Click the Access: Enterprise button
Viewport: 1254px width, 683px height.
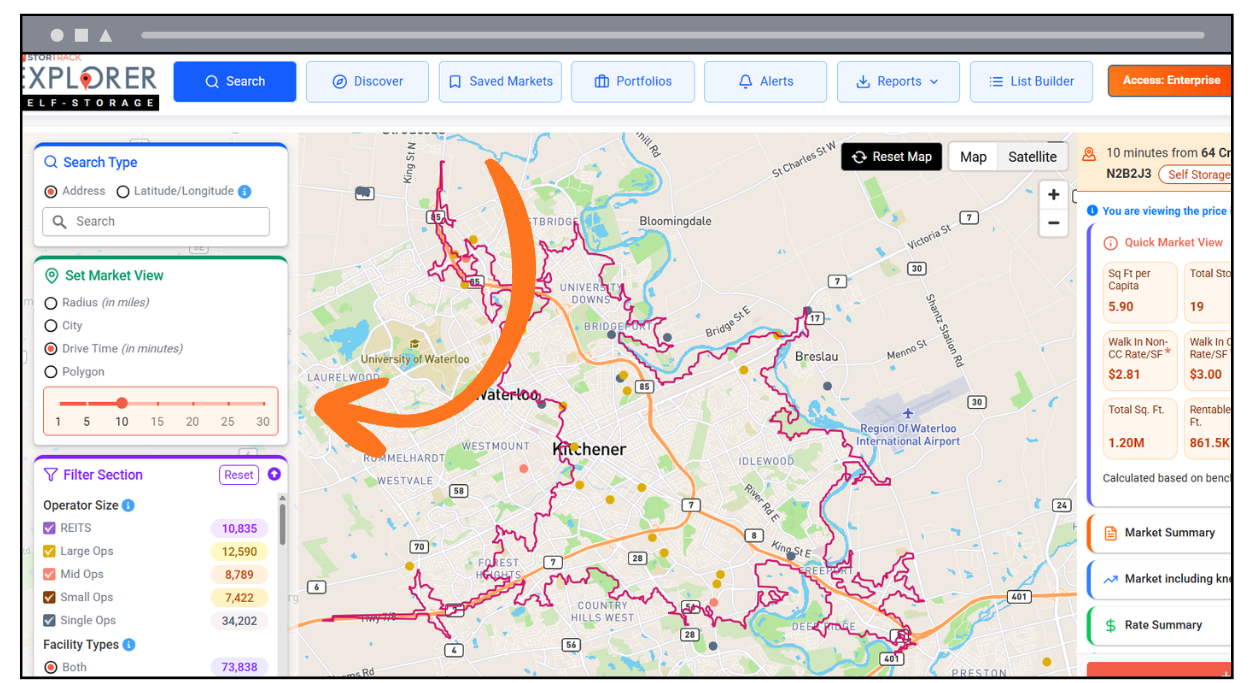coord(1171,81)
